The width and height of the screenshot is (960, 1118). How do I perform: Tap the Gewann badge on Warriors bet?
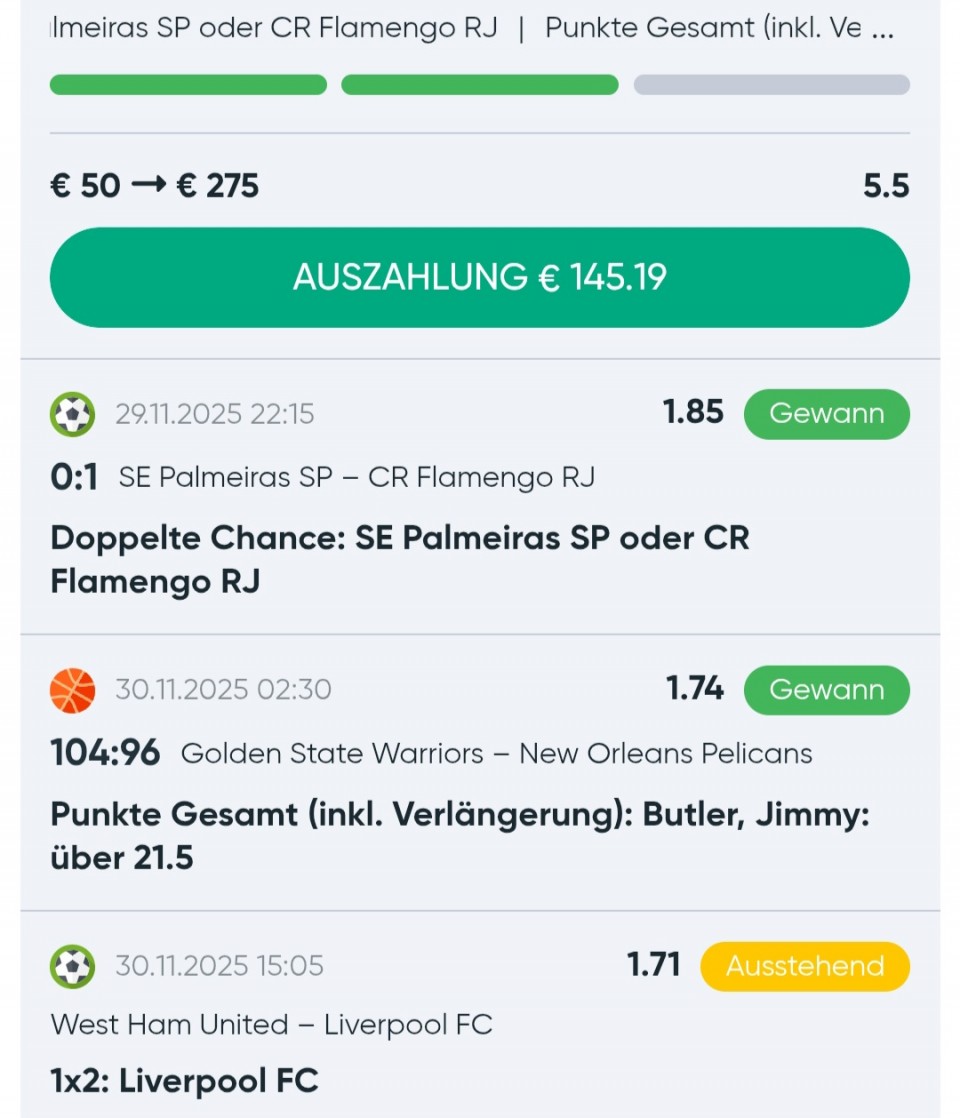pyautogui.click(x=826, y=690)
